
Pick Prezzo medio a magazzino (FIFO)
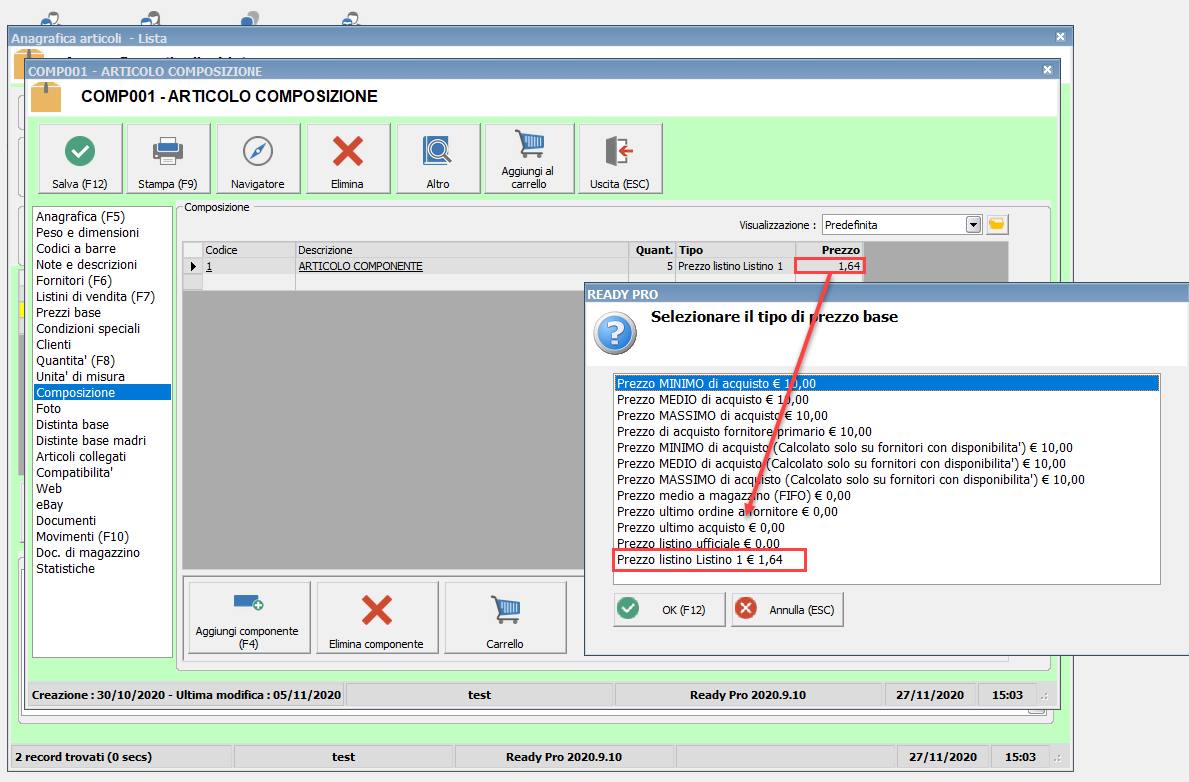tap(886, 495)
